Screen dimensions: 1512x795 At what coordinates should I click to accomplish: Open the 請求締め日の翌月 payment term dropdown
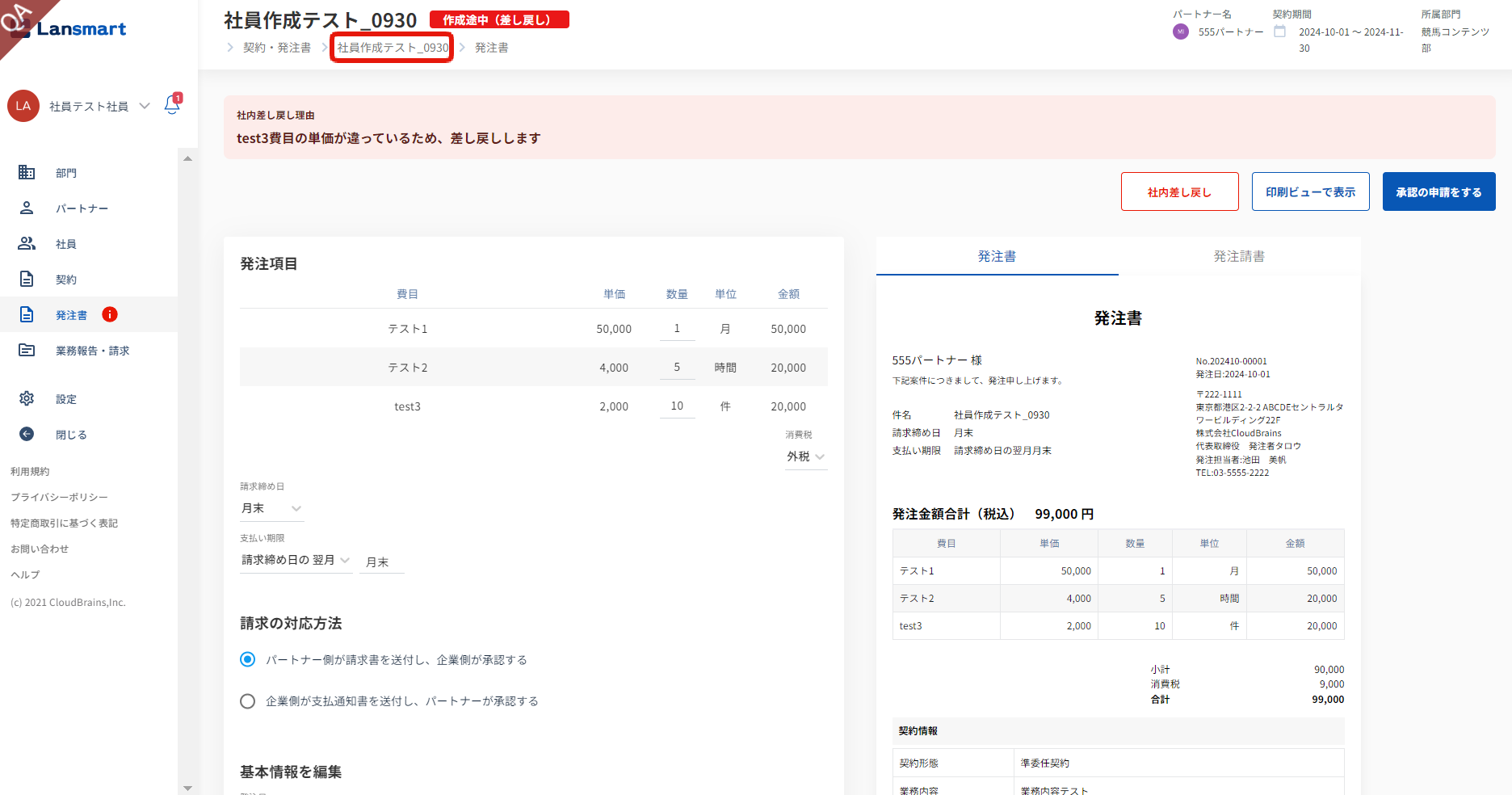pos(296,560)
